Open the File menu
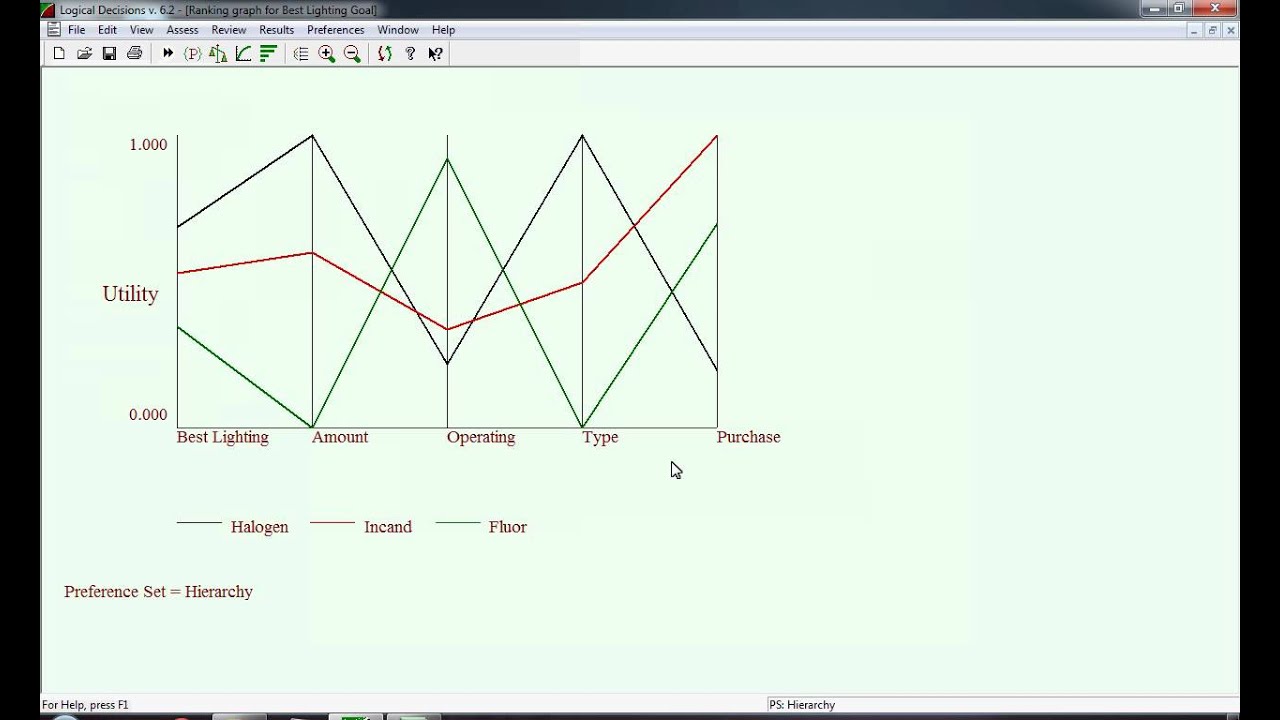 (77, 30)
